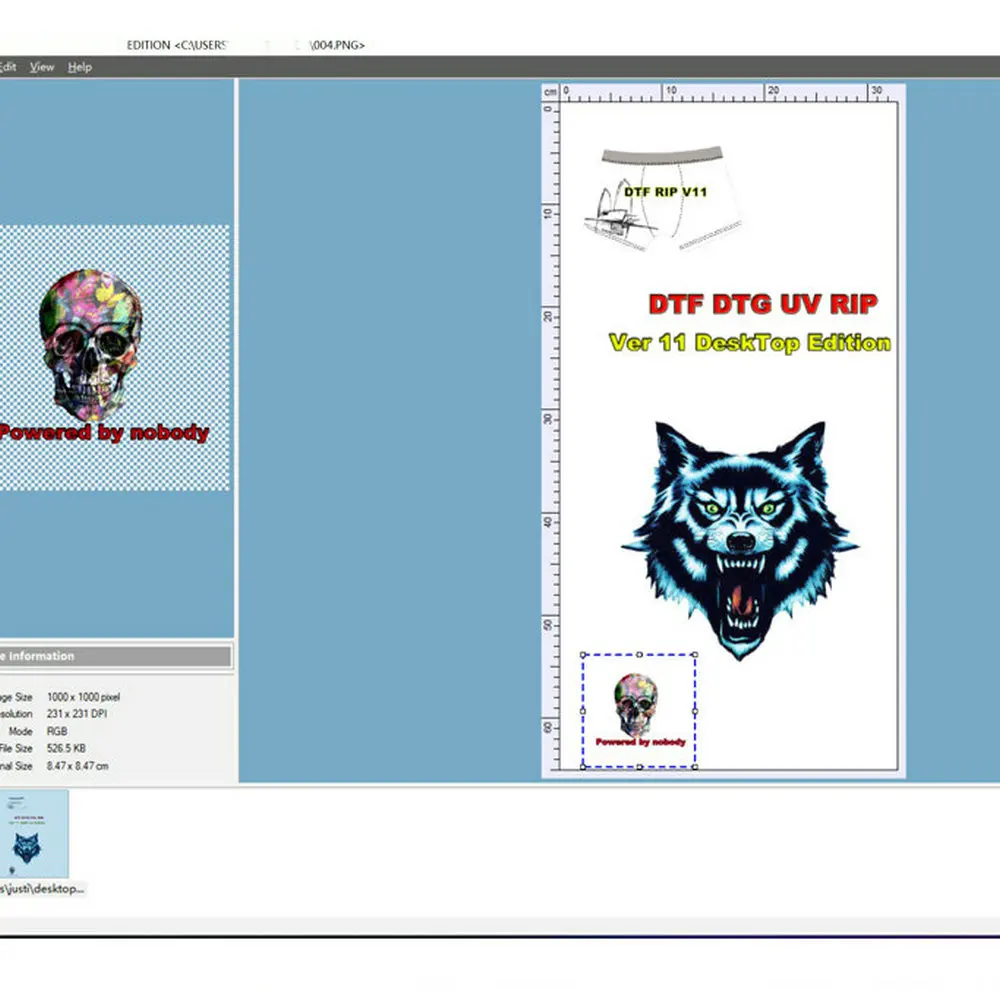Click the 004.PNG title bar text

[x=337, y=45]
